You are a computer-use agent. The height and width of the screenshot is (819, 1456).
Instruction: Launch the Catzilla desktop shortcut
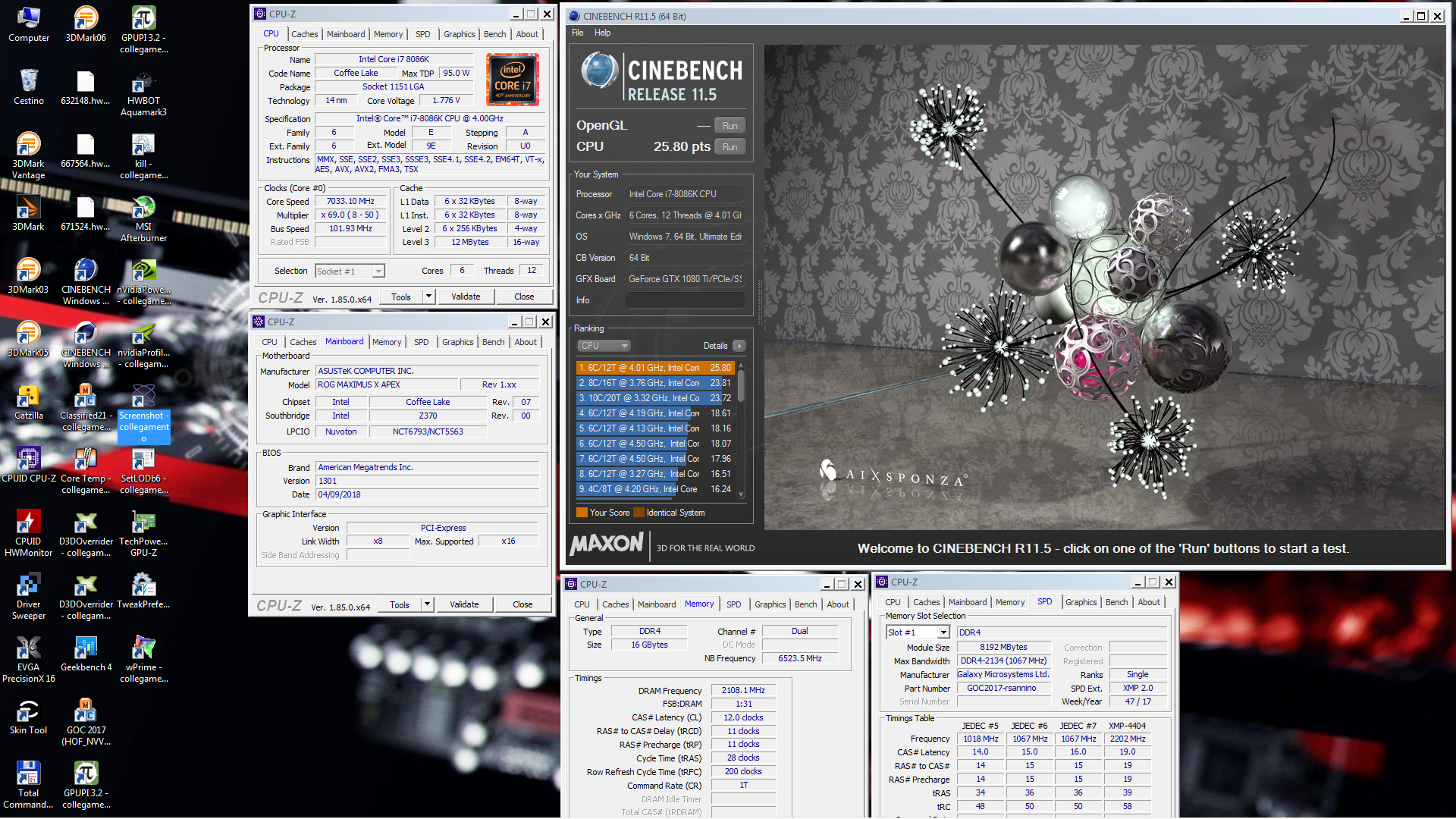(29, 402)
